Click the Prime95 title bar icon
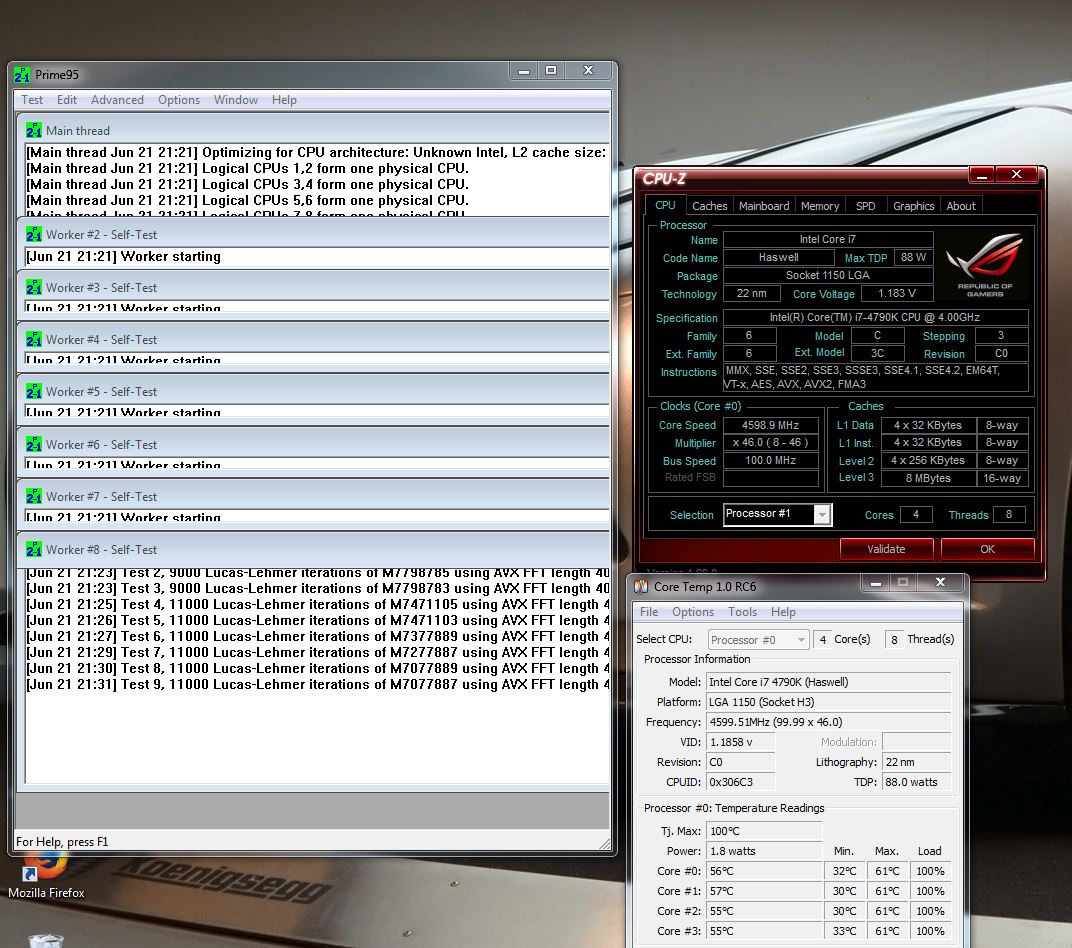This screenshot has width=1072, height=948. [x=22, y=75]
